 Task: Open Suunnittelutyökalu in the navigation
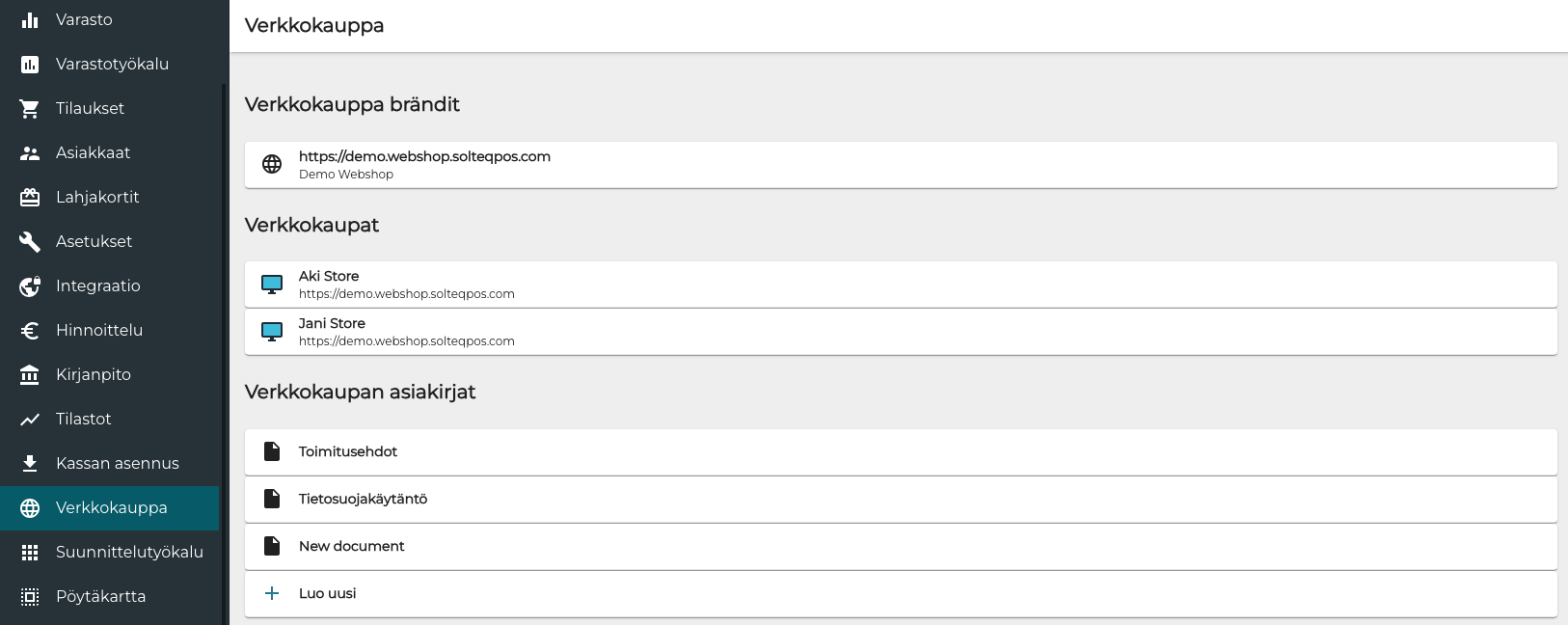tap(129, 553)
